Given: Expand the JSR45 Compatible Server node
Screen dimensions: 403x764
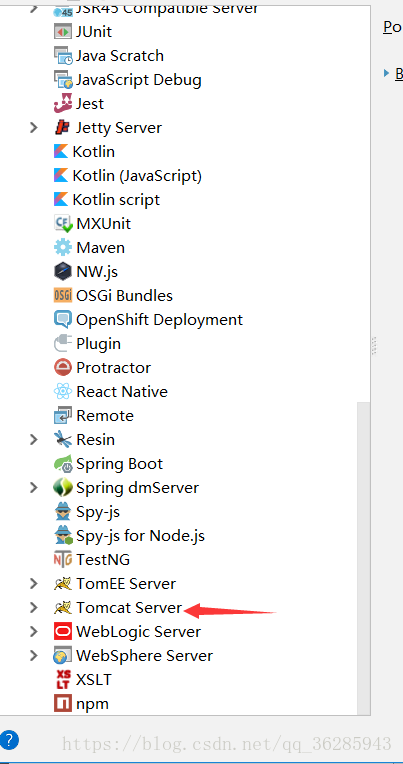Looking at the screenshot, I should point(34,8).
